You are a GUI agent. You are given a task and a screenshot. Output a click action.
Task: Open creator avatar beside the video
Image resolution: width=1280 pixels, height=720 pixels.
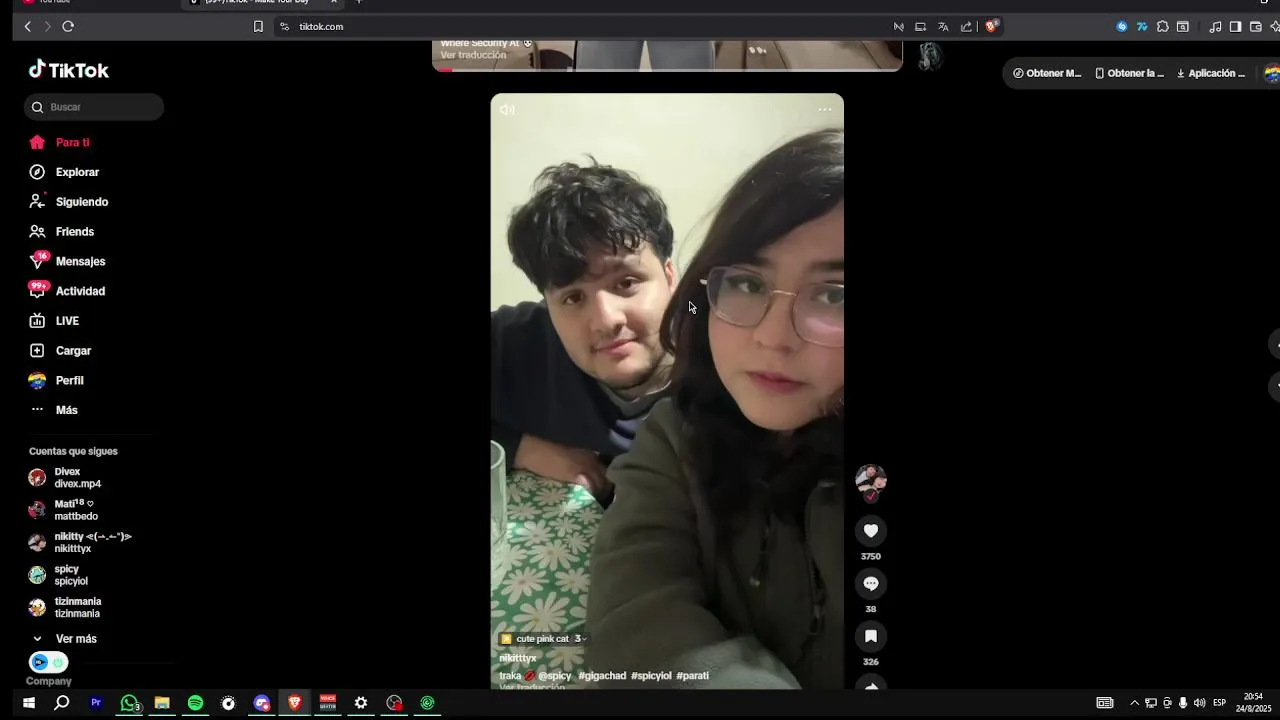click(871, 481)
